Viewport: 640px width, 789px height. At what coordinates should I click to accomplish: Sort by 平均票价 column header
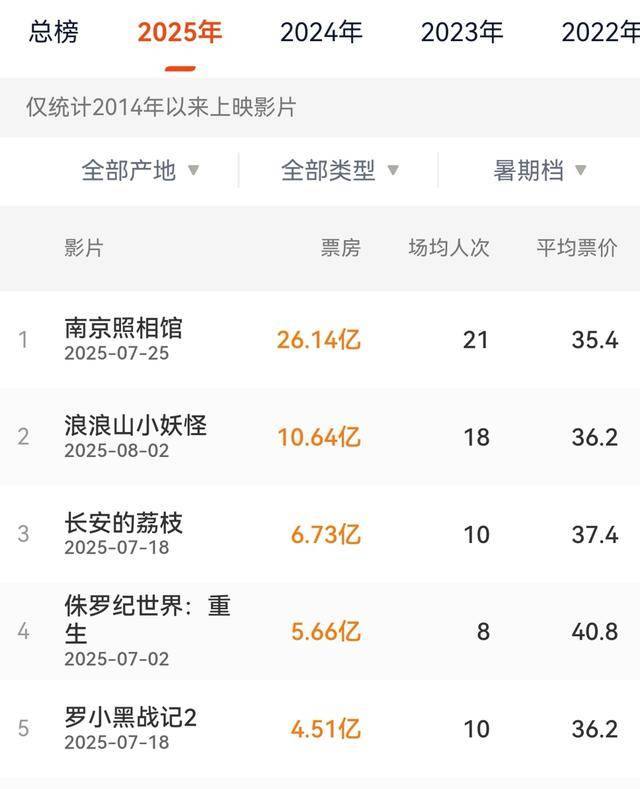point(577,249)
